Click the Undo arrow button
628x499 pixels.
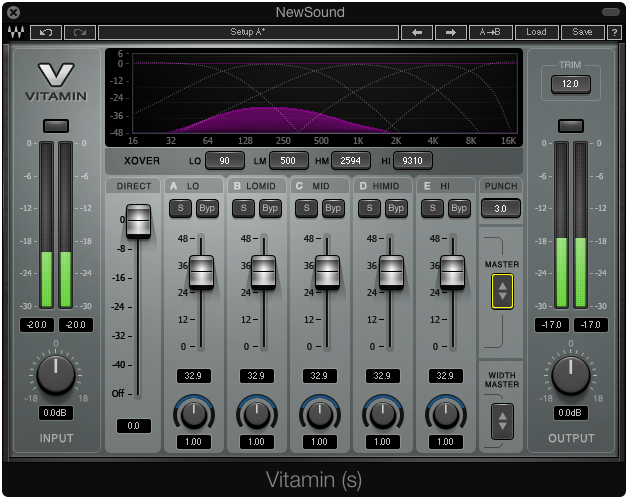pyautogui.click(x=46, y=32)
